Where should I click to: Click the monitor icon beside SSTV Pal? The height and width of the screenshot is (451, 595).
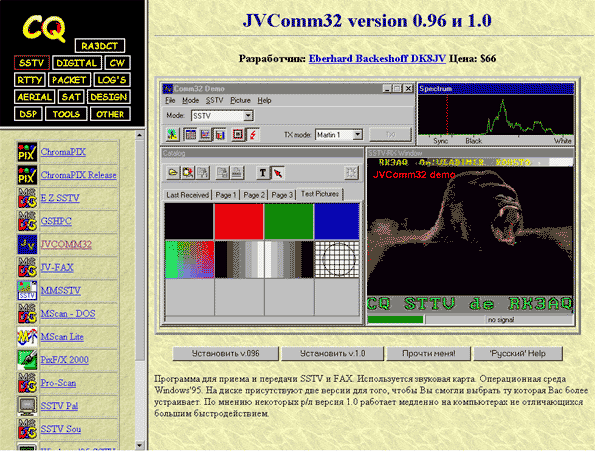27,406
